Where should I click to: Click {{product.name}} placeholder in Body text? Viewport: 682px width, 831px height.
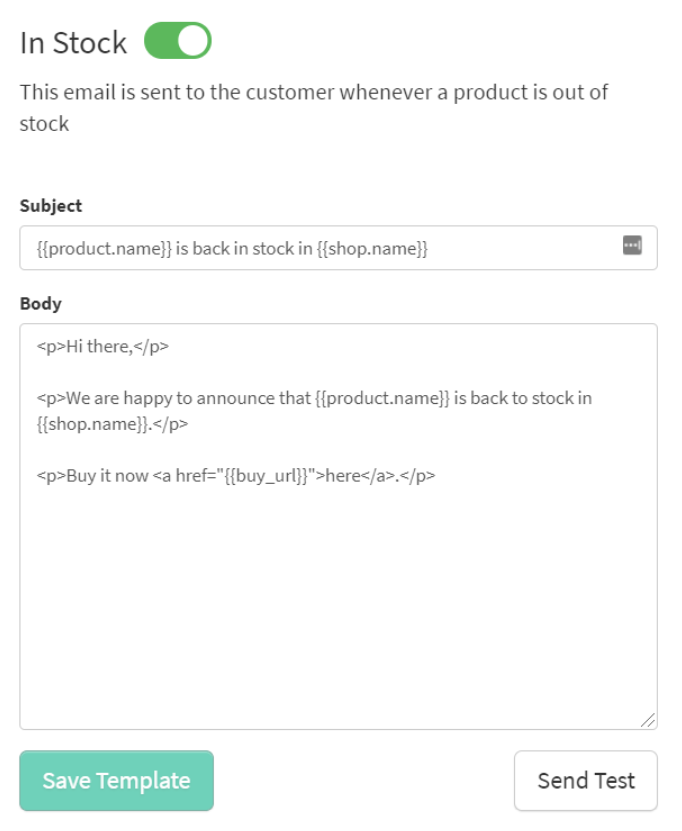(x=382, y=398)
